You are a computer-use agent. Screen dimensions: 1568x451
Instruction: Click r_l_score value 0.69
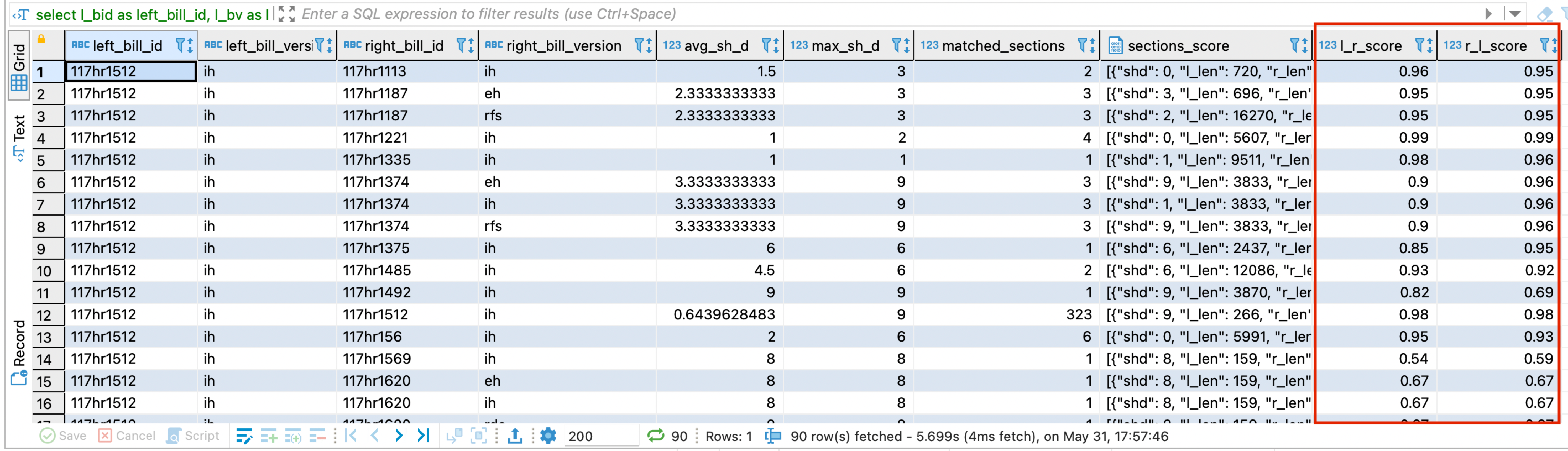point(1498,293)
